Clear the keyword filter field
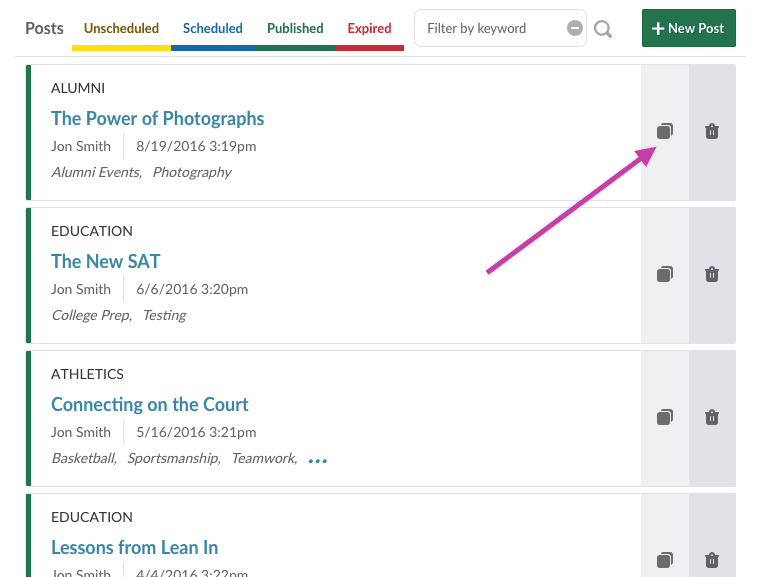Screen dimensions: 760x577 click(x=575, y=28)
